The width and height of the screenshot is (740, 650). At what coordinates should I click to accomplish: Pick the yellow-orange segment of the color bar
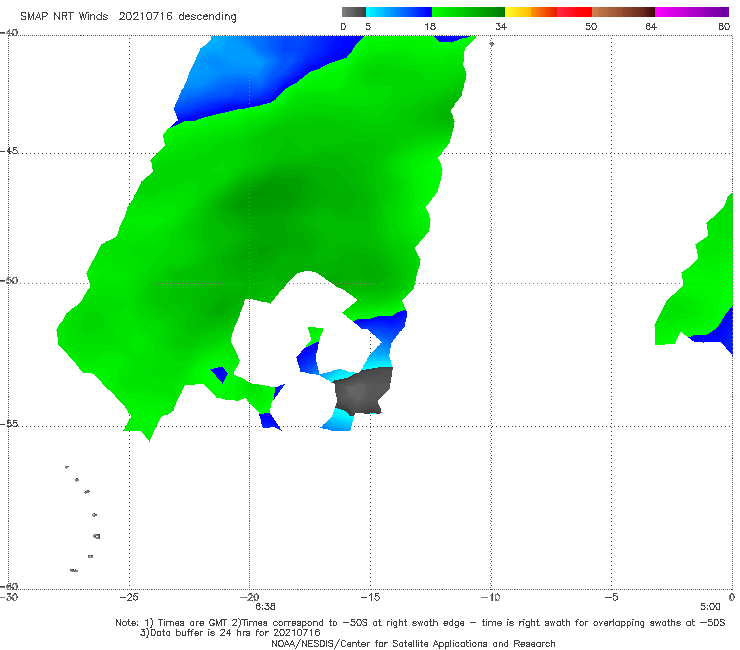point(531,12)
